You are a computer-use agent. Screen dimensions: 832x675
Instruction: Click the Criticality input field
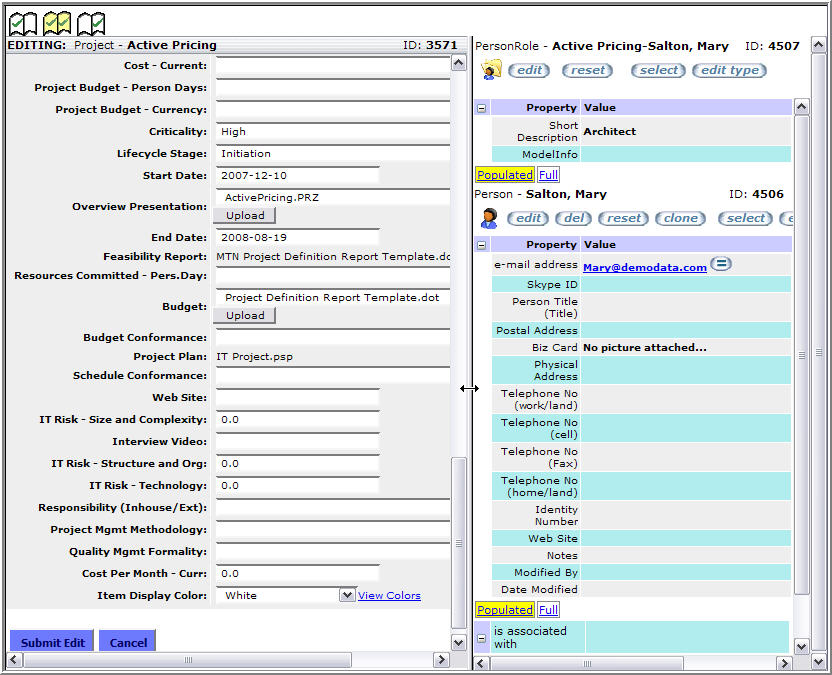tap(332, 131)
